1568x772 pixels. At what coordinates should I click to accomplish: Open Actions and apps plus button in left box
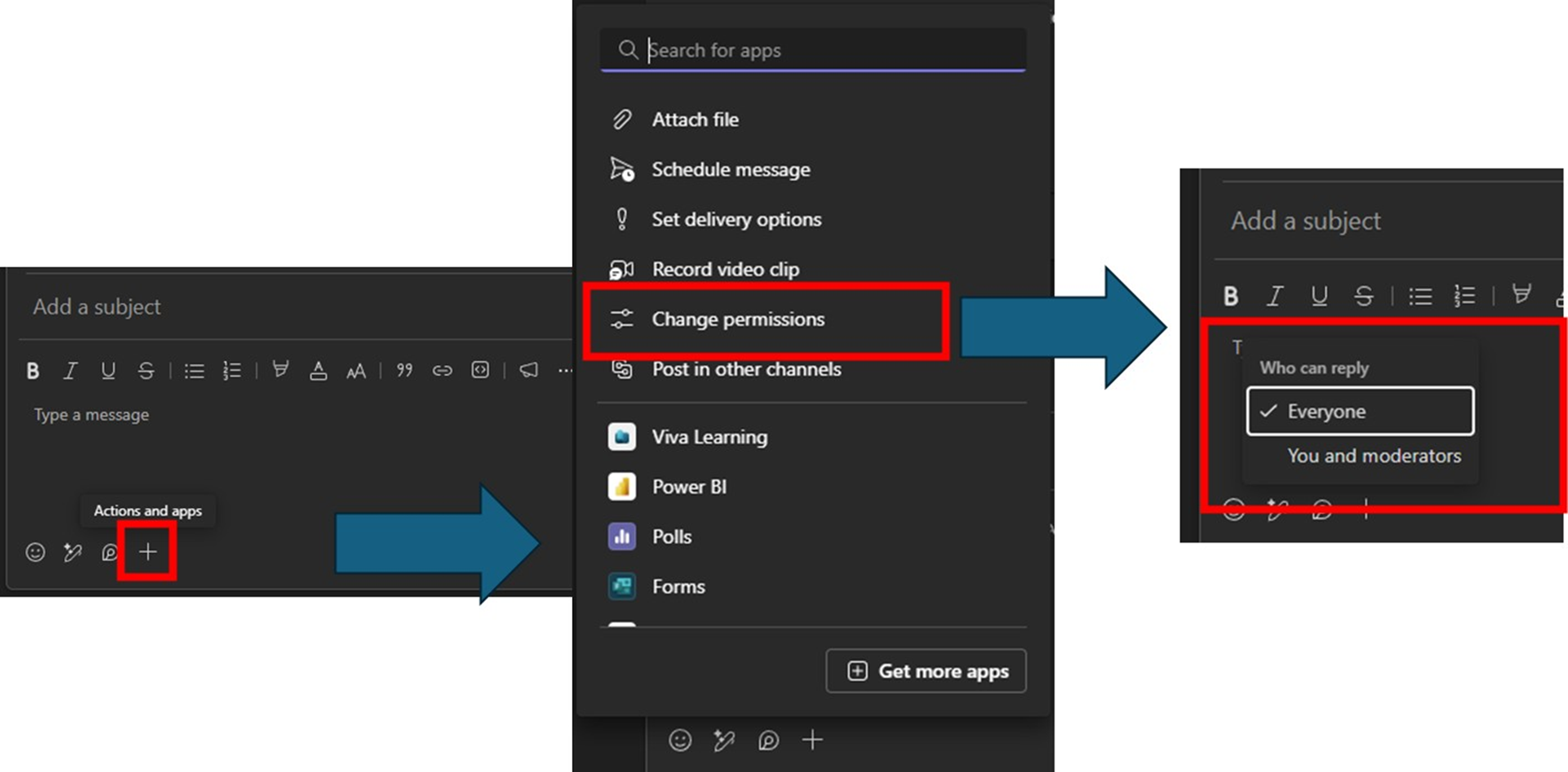click(147, 552)
